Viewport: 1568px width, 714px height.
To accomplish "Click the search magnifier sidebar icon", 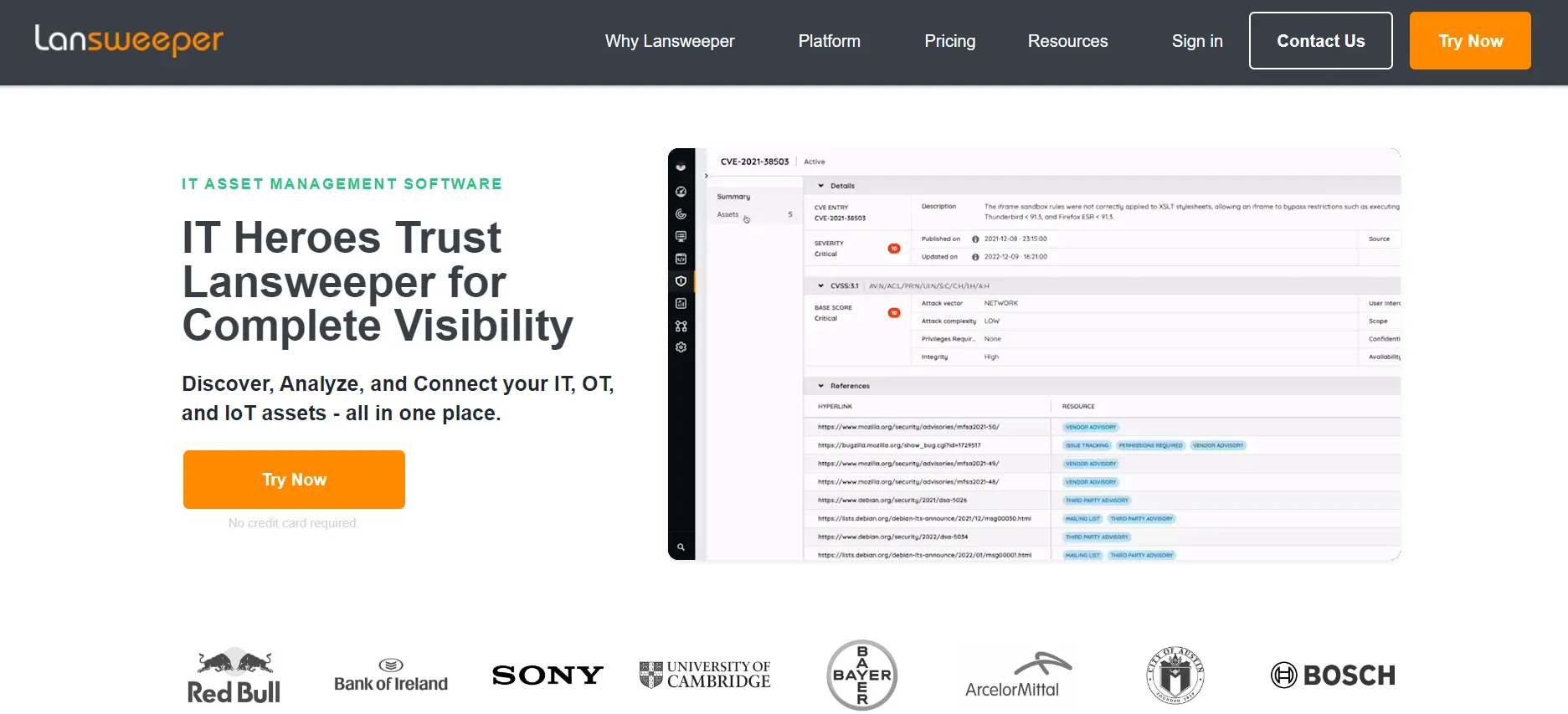I will click(681, 547).
